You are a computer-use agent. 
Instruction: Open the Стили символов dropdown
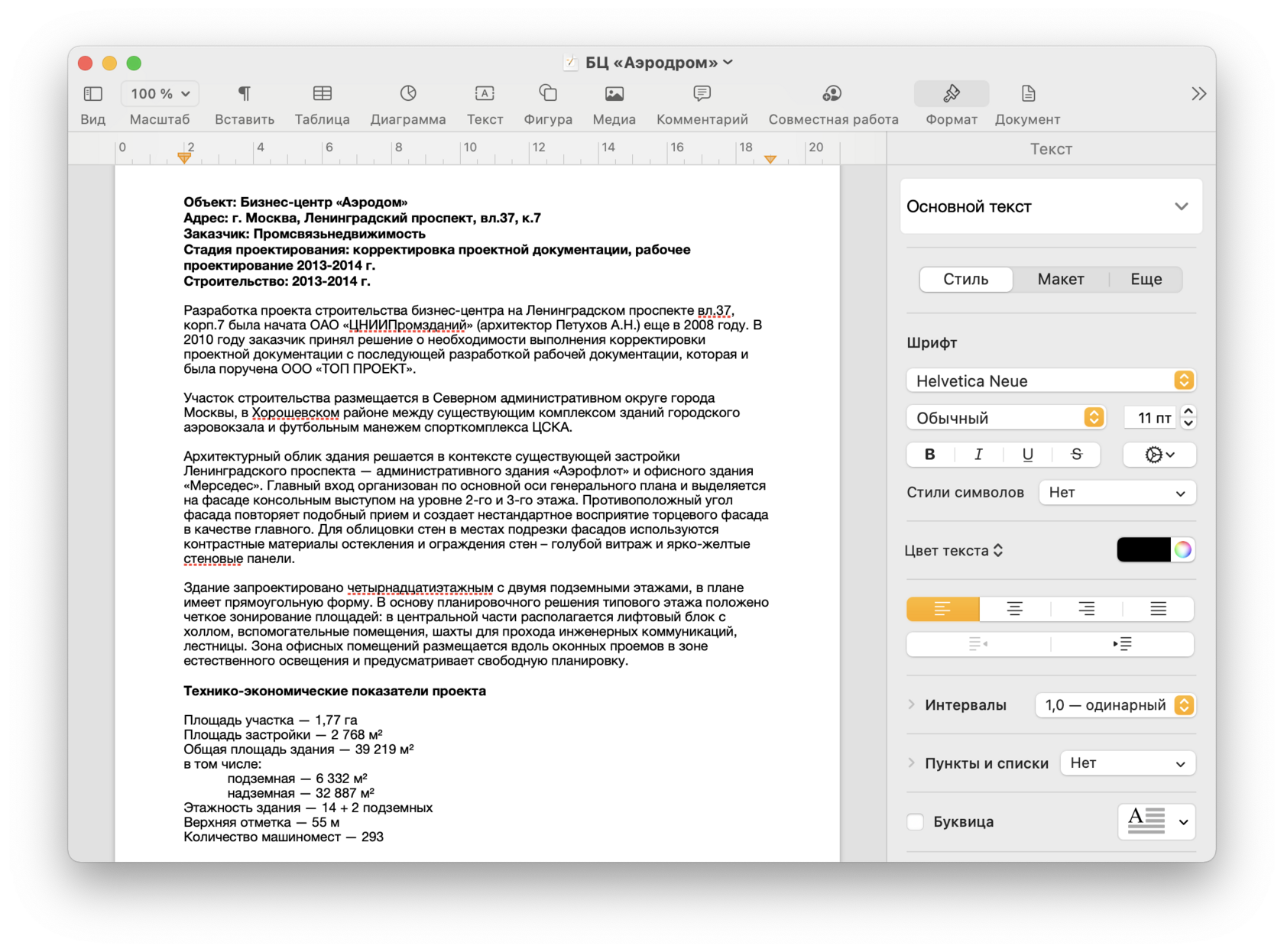click(x=1117, y=493)
